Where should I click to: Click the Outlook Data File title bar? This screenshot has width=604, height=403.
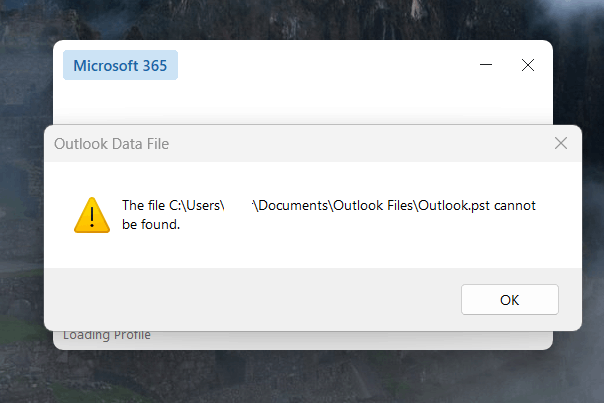pos(300,144)
